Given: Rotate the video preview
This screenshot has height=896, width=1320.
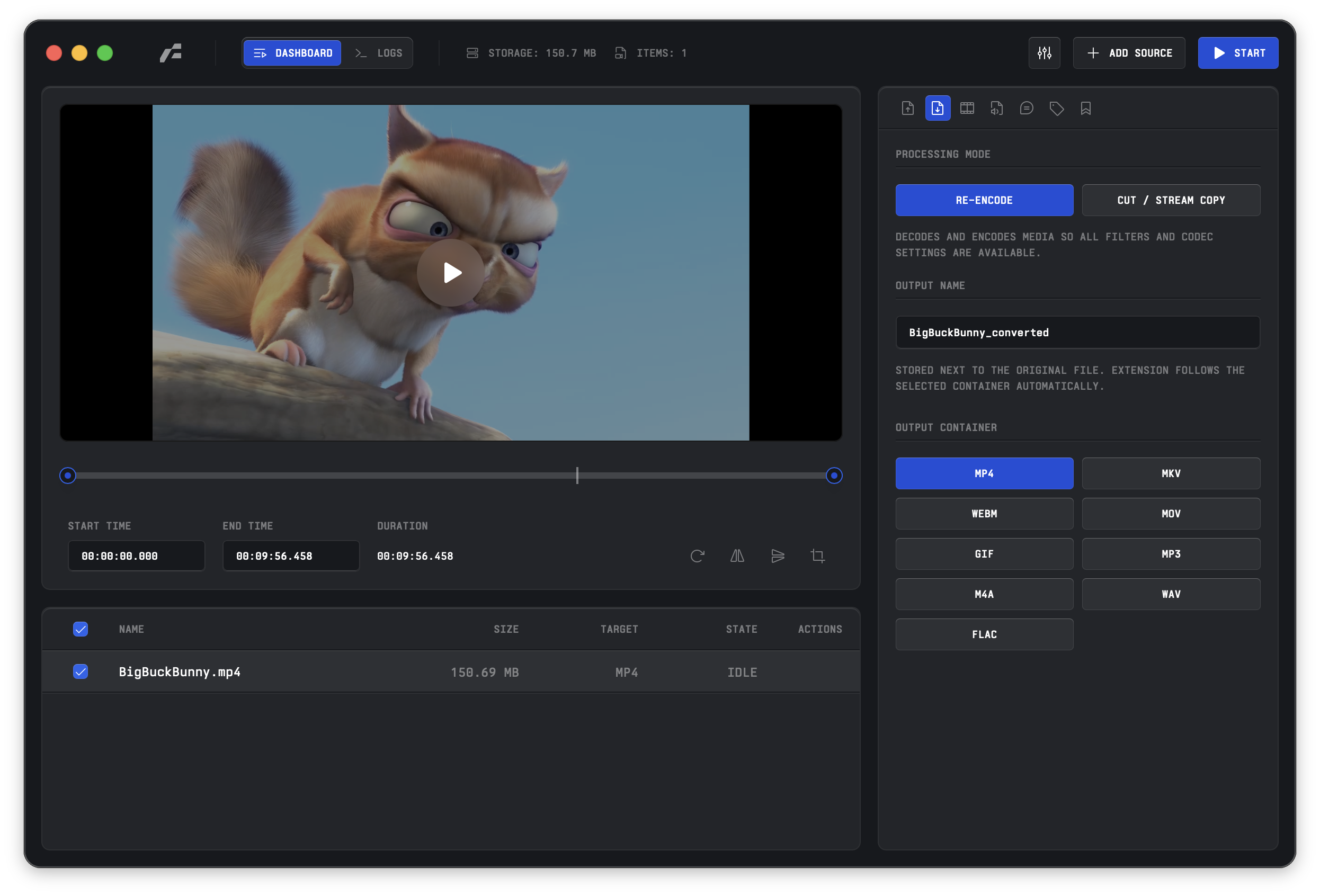Looking at the screenshot, I should coord(698,556).
